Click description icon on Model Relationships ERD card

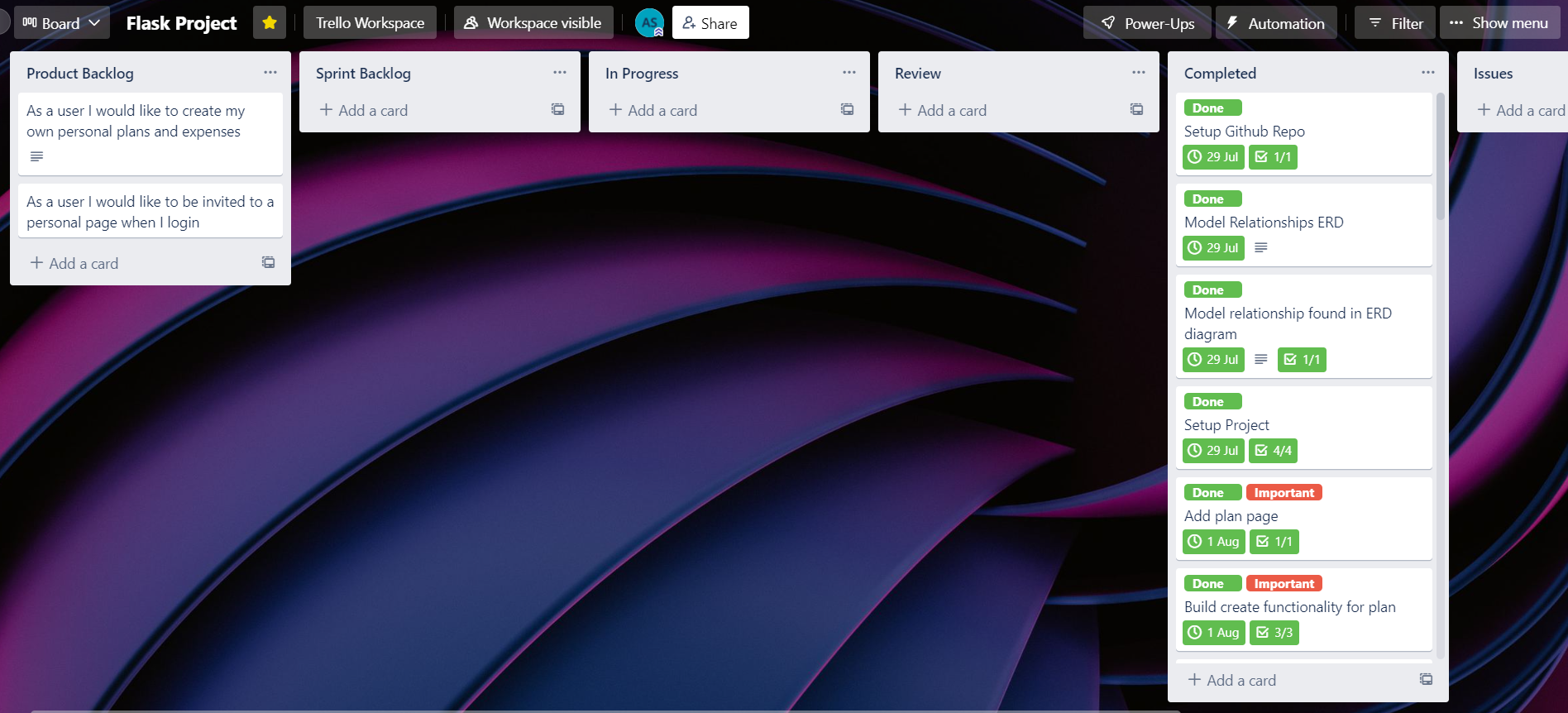click(1261, 247)
